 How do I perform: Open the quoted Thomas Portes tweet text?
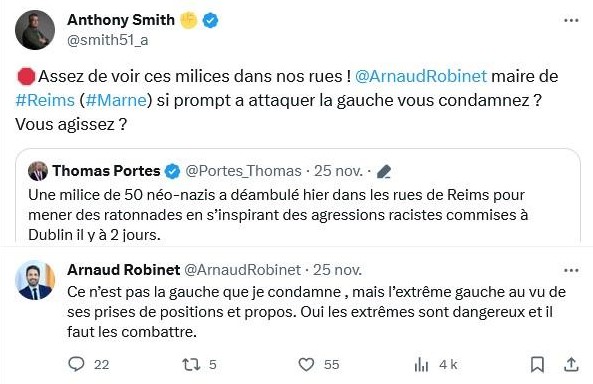tap(278, 215)
